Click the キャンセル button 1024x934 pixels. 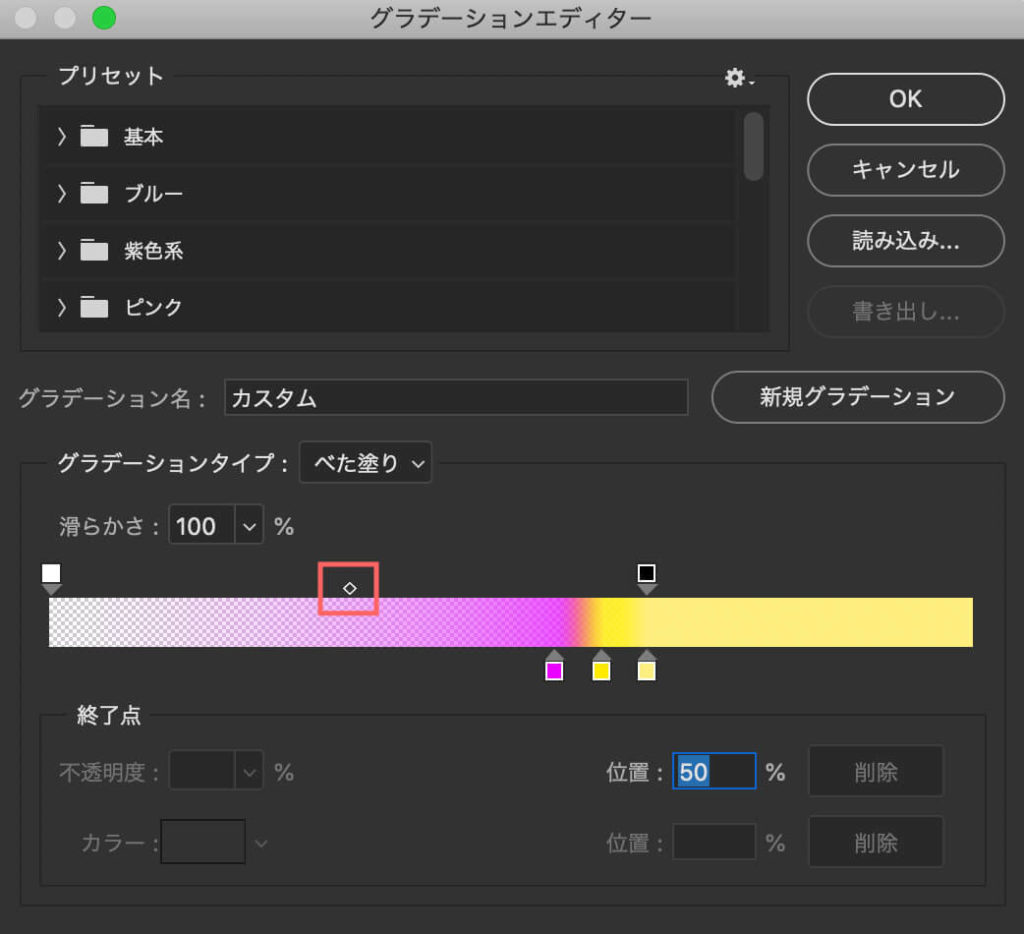pos(906,170)
